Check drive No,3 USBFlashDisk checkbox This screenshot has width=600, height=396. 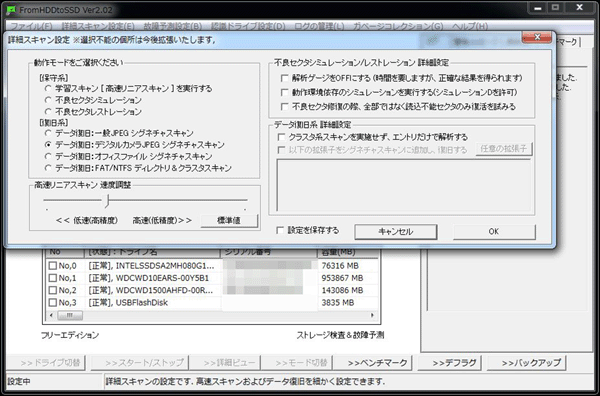click(53, 302)
